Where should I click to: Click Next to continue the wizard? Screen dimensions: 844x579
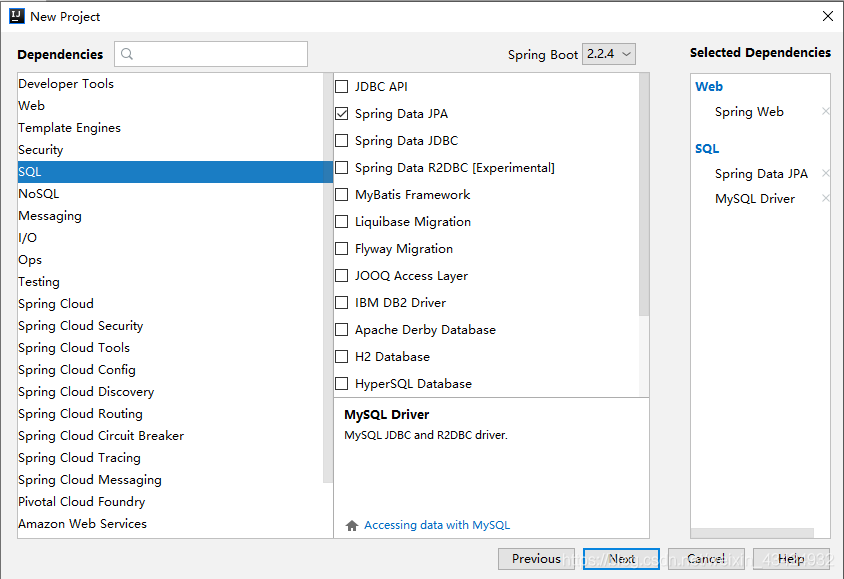(621, 559)
